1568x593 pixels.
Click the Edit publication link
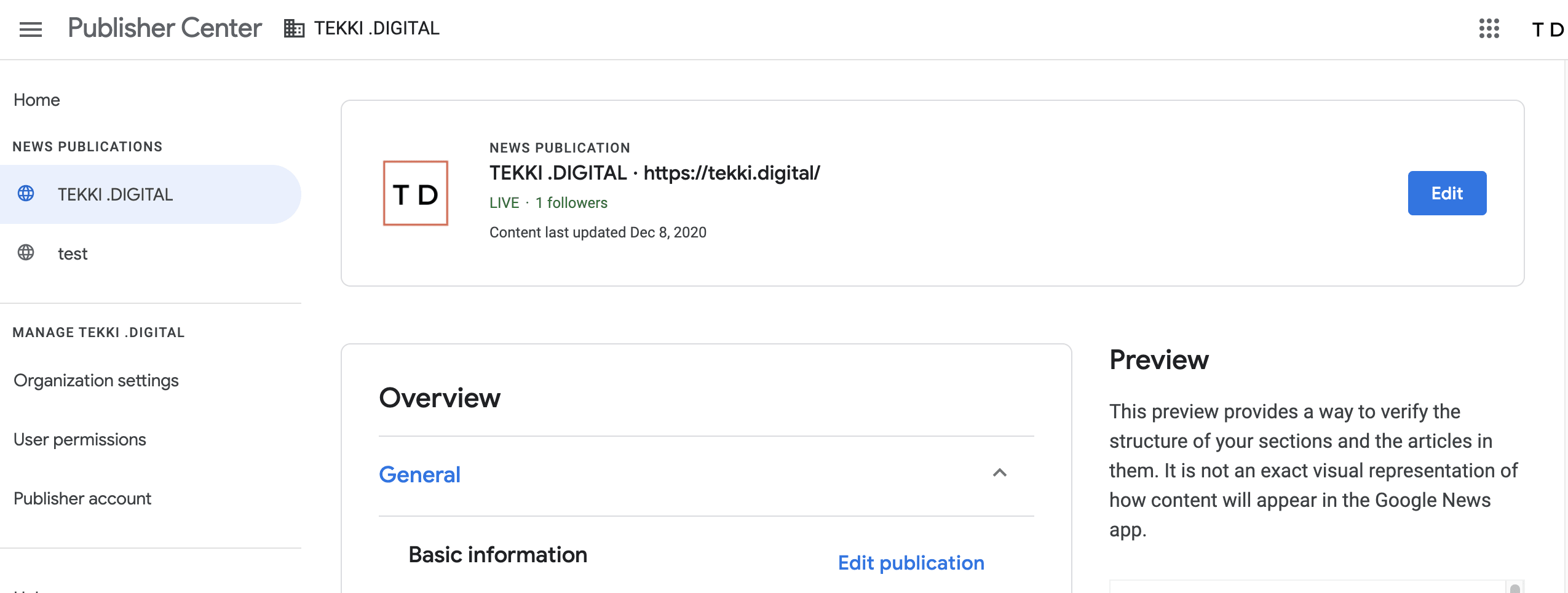pos(911,563)
